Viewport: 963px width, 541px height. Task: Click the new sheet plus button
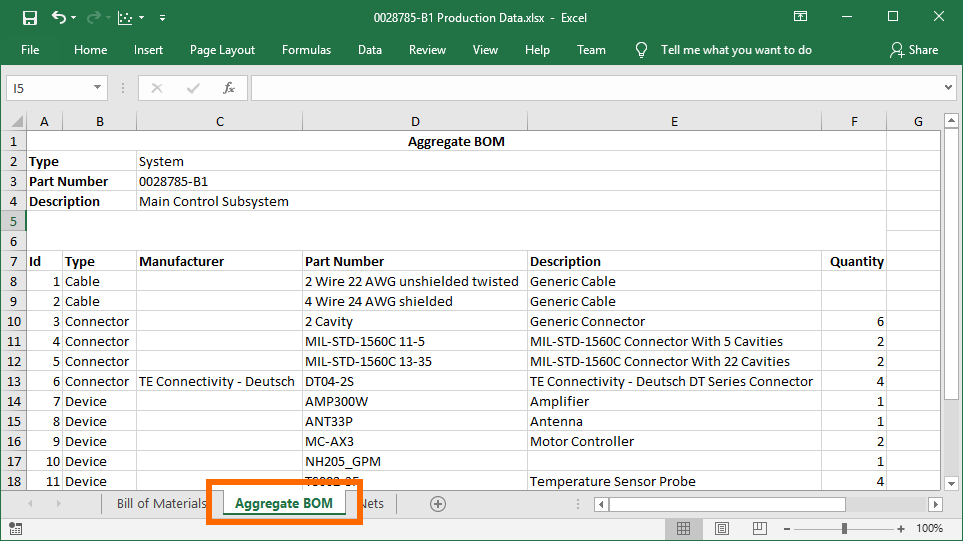(x=437, y=504)
